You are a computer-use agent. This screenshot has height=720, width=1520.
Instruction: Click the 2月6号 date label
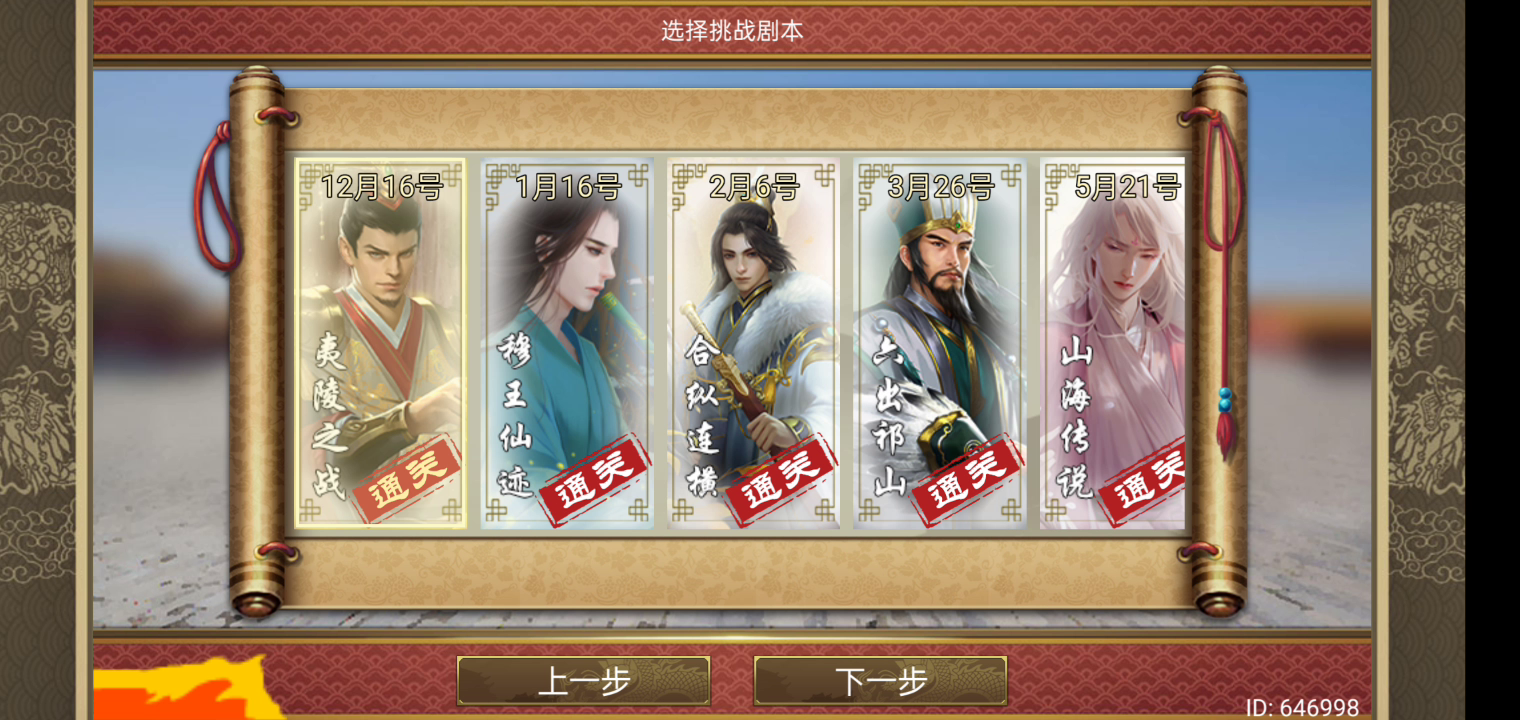point(754,186)
